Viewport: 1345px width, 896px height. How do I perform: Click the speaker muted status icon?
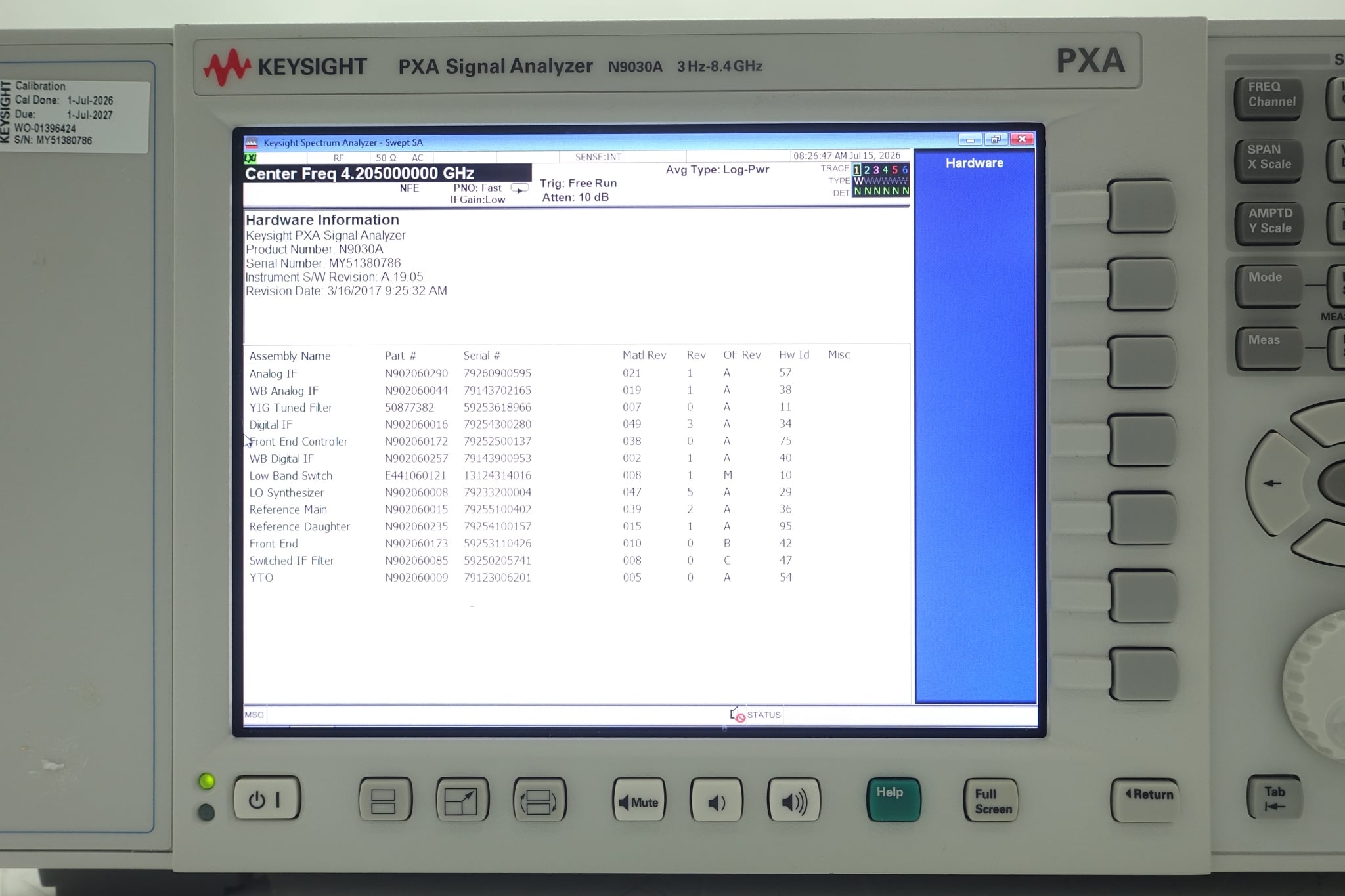pos(737,715)
